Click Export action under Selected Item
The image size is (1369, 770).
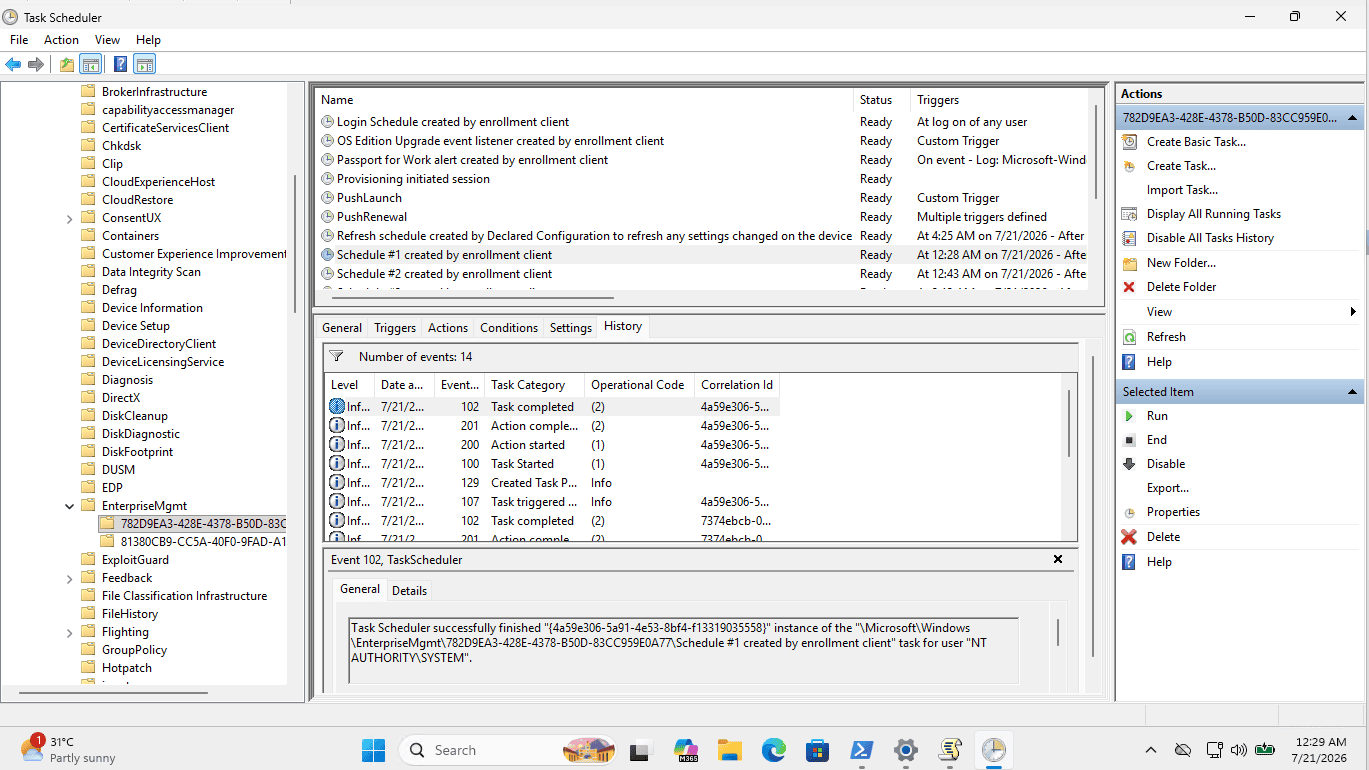click(x=1168, y=488)
